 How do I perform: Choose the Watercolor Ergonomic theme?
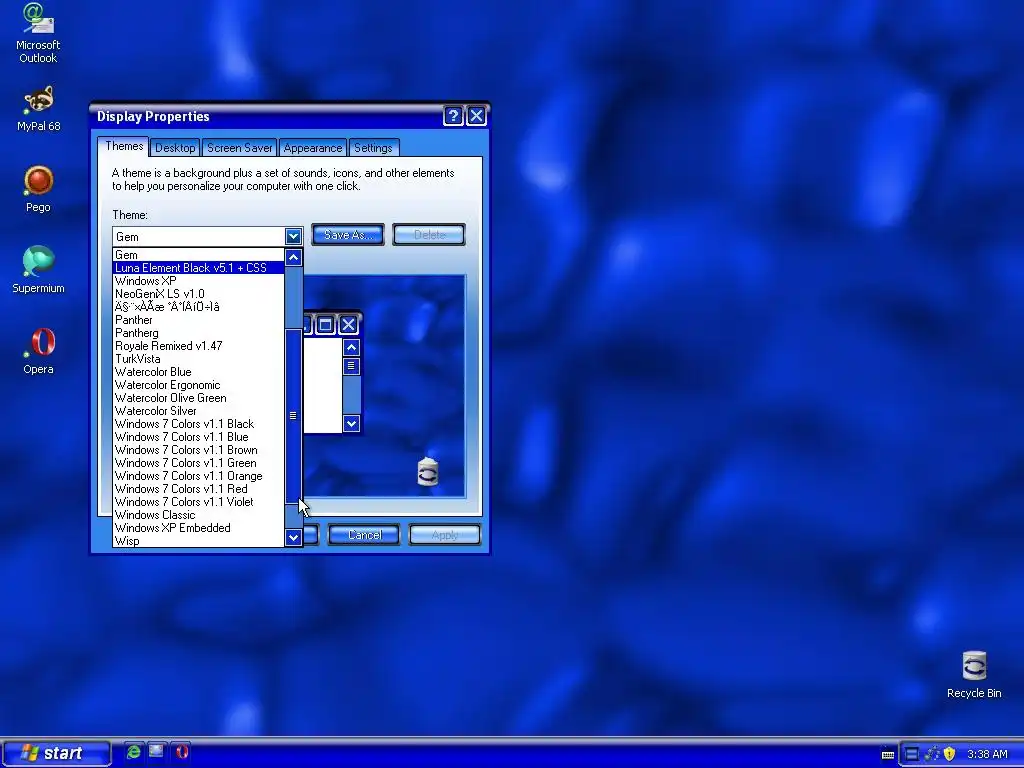click(199, 385)
